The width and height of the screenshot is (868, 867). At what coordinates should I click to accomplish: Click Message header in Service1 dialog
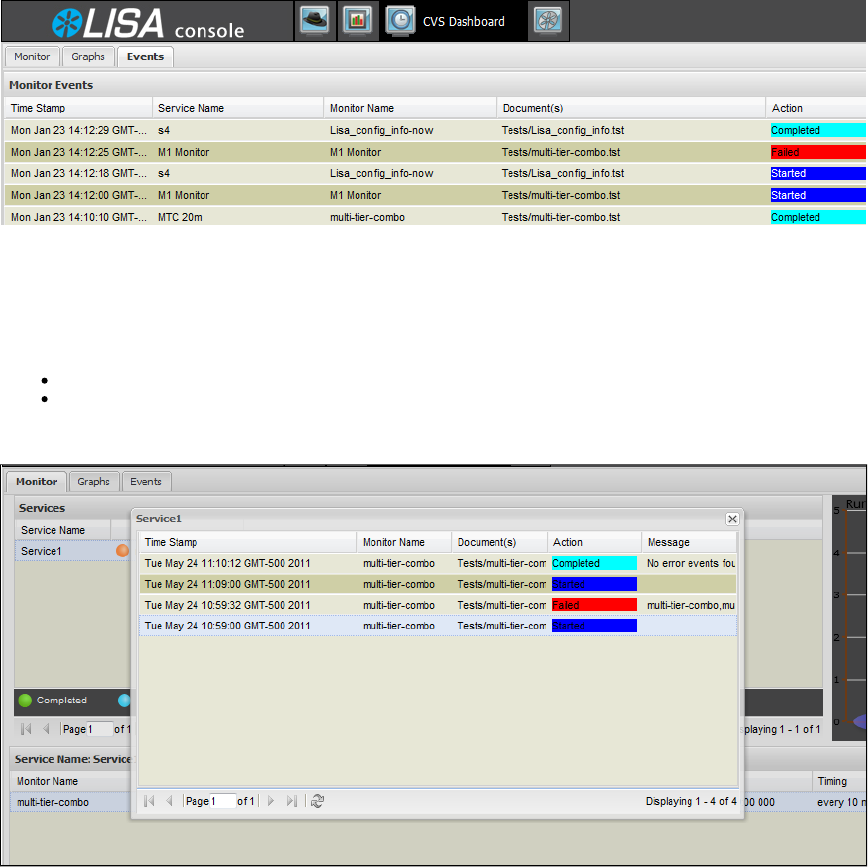pyautogui.click(x=689, y=542)
